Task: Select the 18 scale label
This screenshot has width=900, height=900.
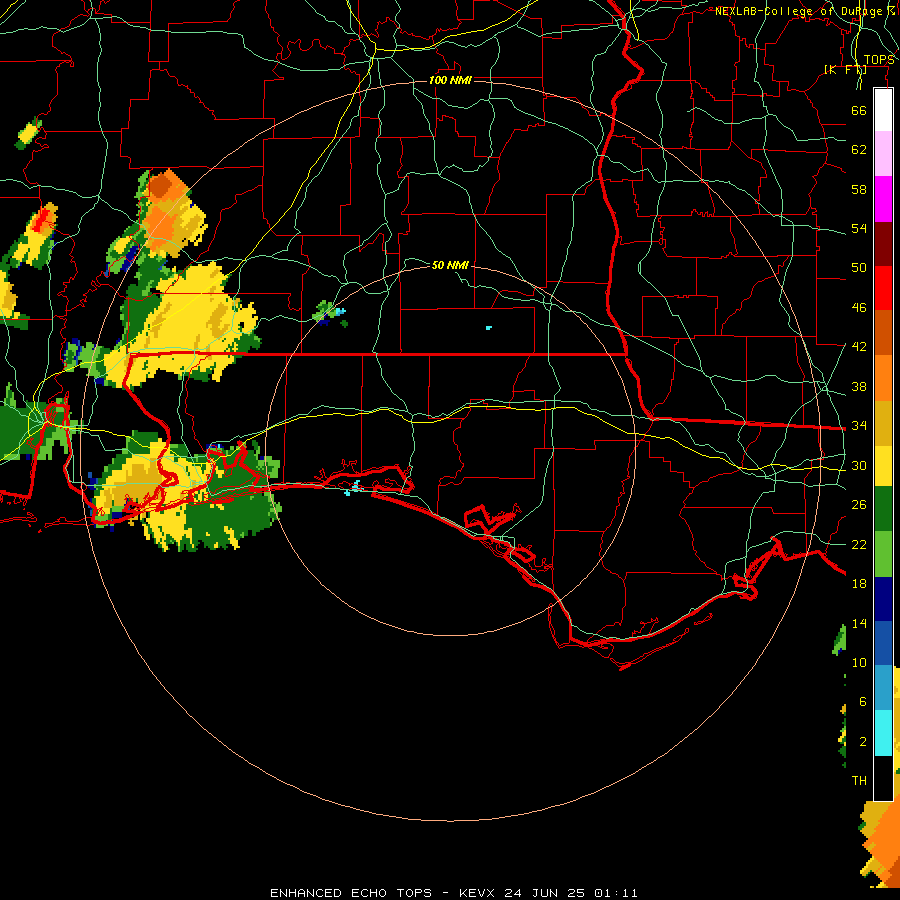Action: pos(859,584)
